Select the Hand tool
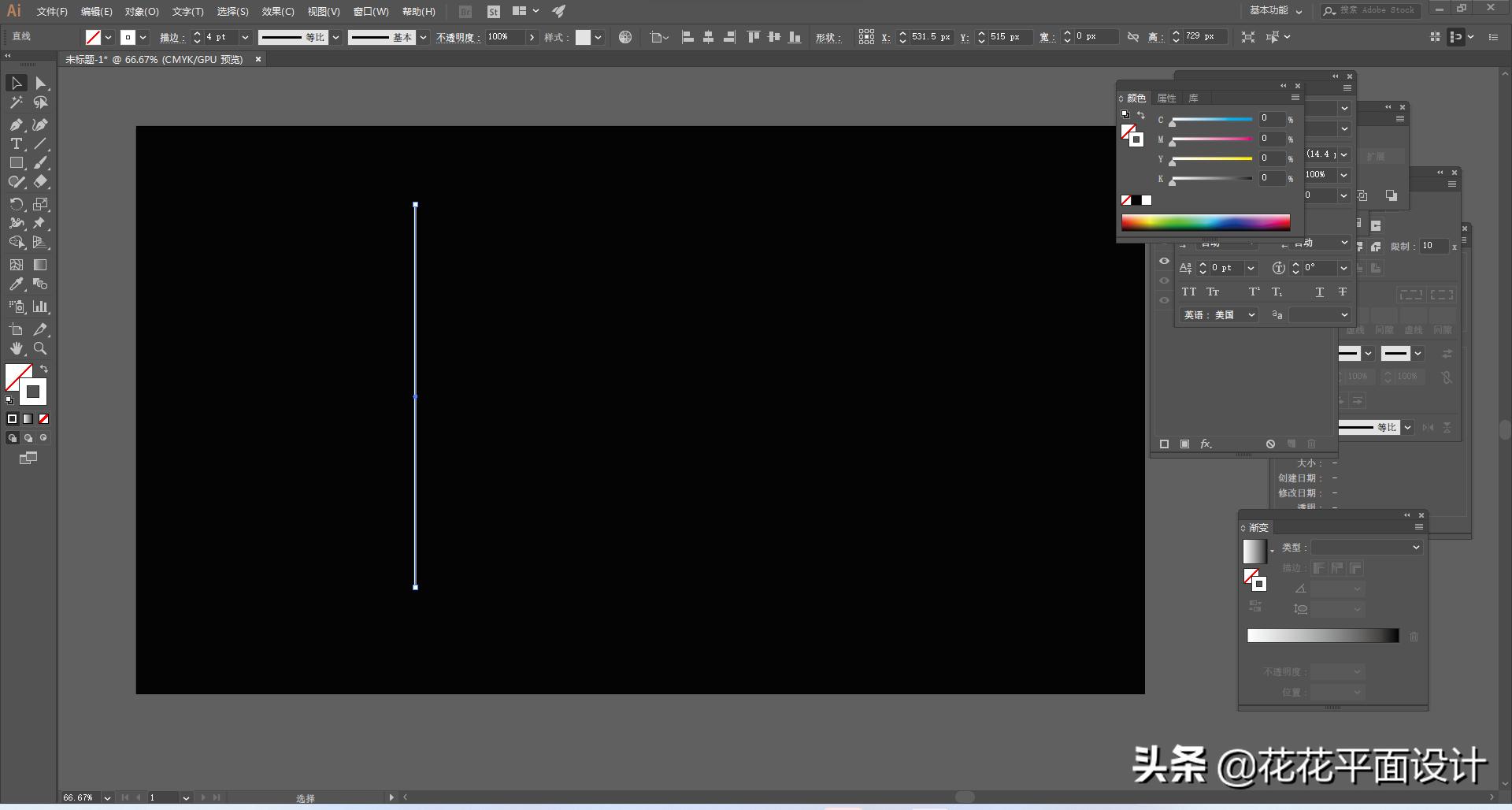Screen dimensions: 1512x810 pos(16,348)
